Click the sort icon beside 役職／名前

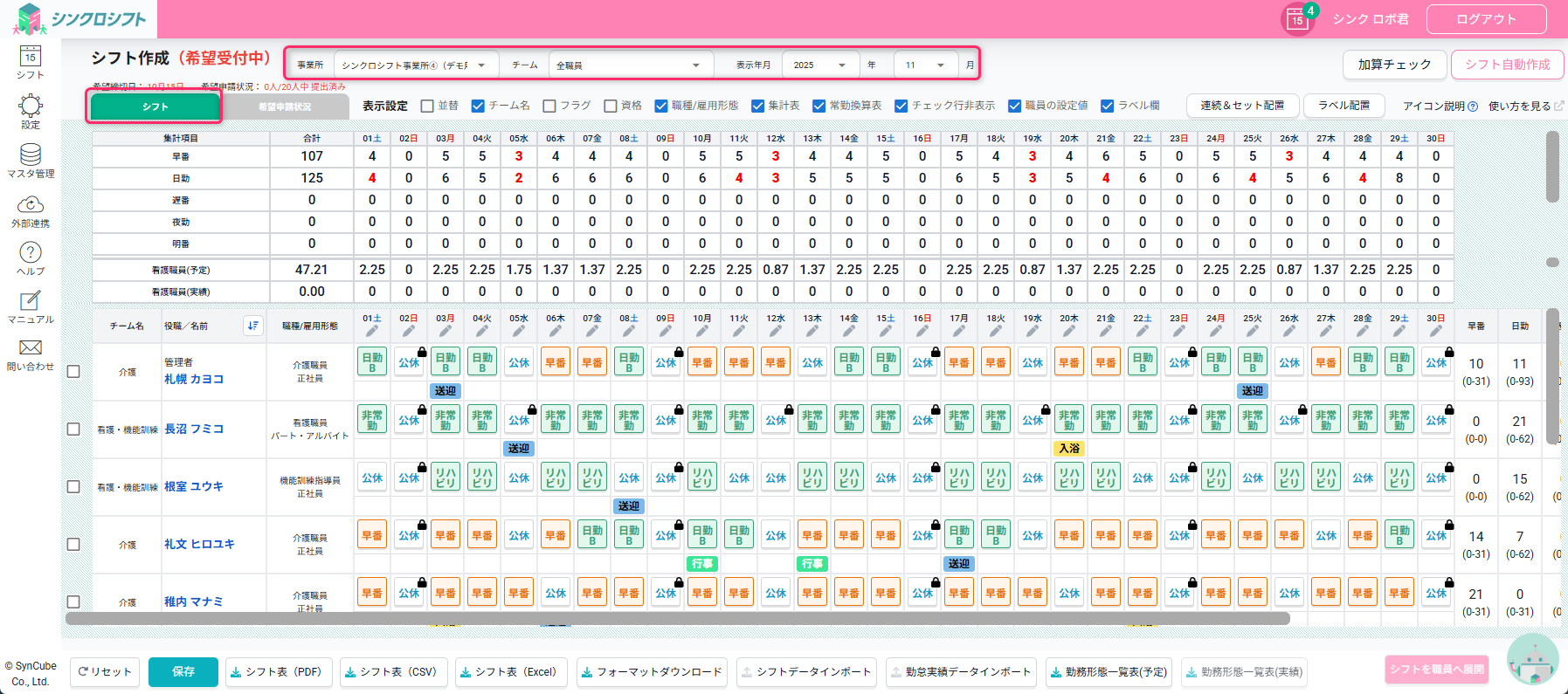coord(252,326)
